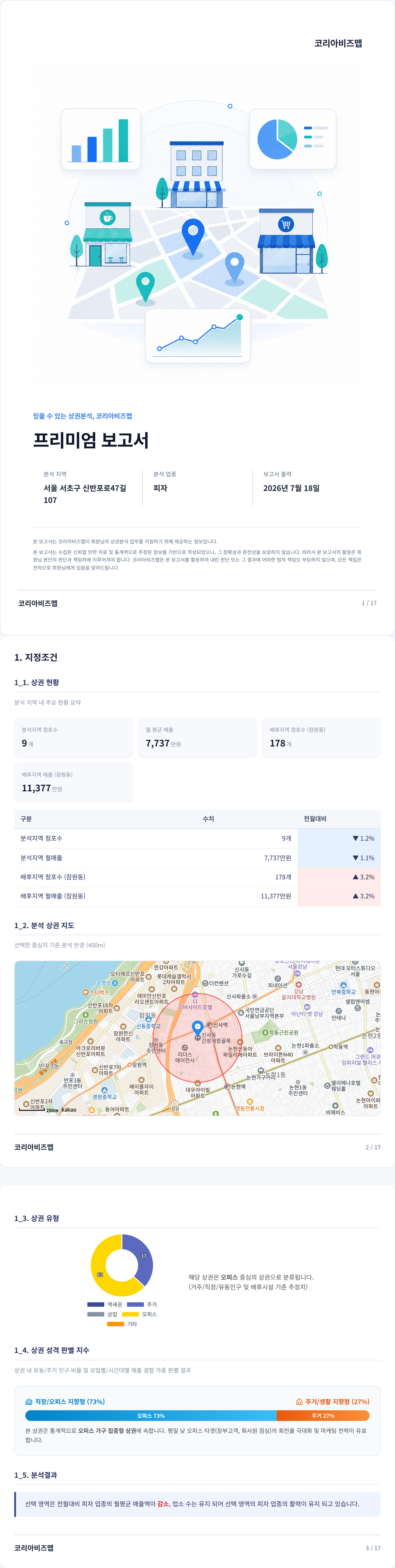This screenshot has width=395, height=1568.
Task: Click the 상업 legend color swatch
Action: click(x=96, y=1314)
